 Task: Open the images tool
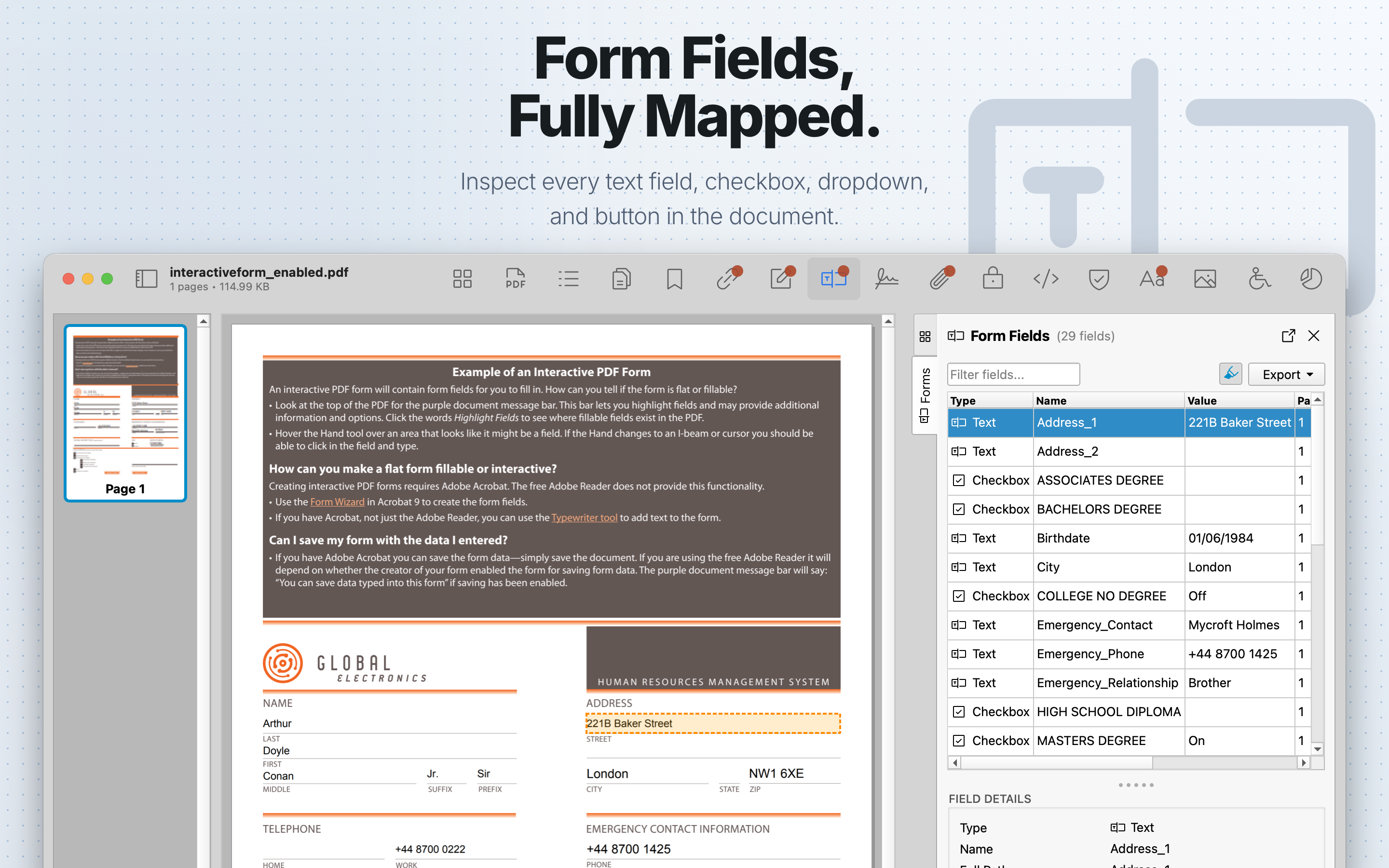1205,279
